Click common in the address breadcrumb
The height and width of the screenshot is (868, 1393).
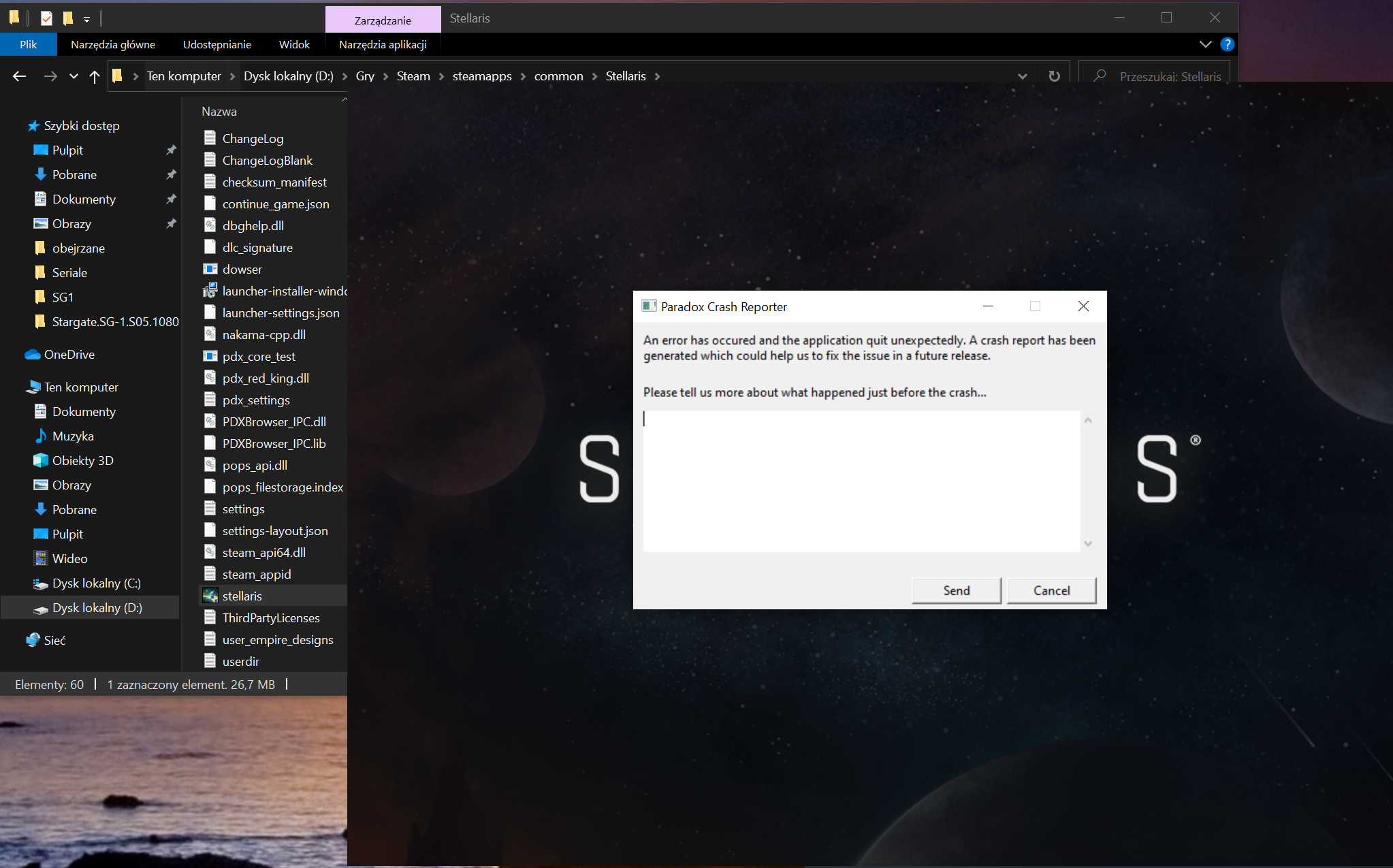[558, 76]
